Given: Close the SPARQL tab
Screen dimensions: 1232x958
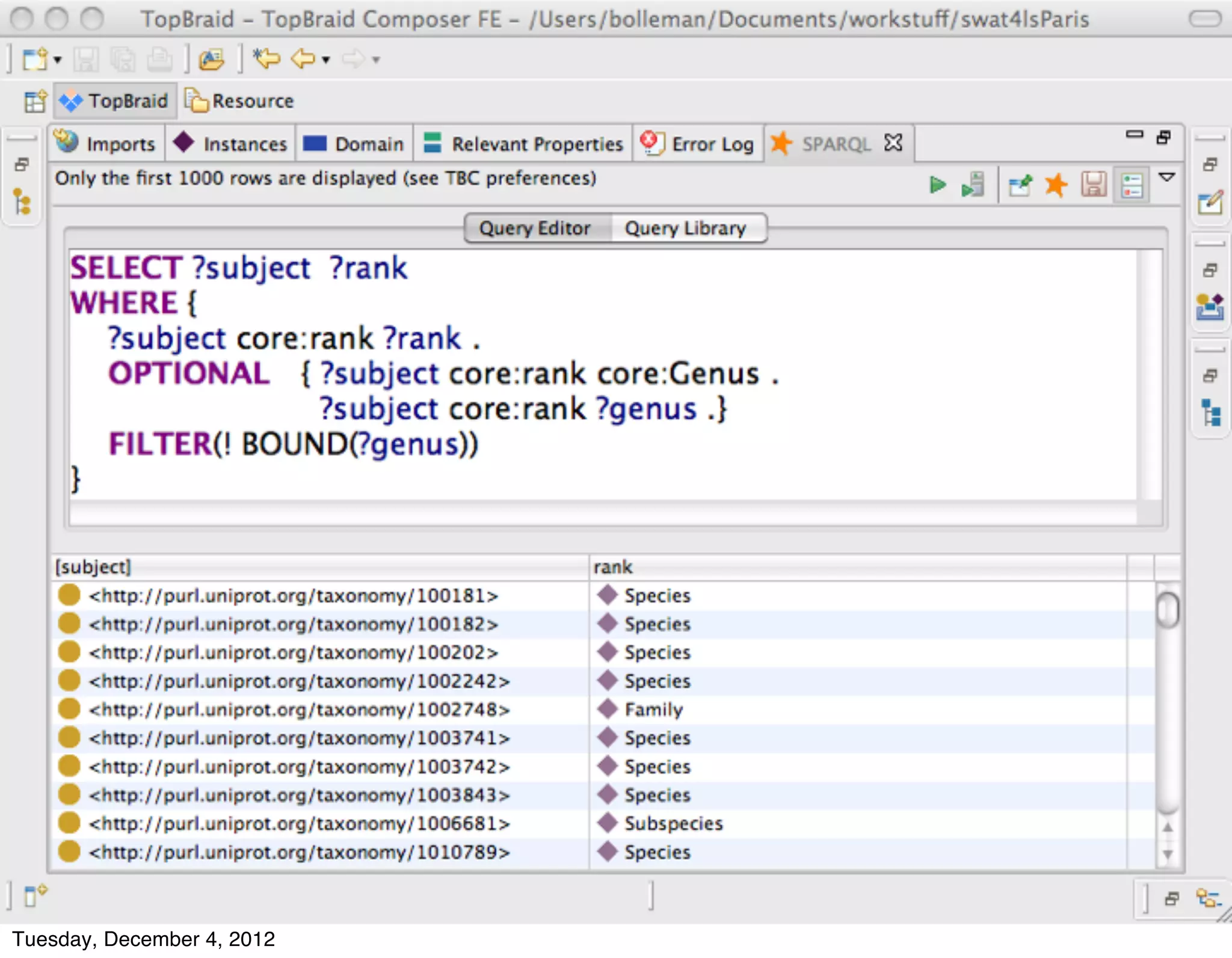Looking at the screenshot, I should [x=893, y=143].
